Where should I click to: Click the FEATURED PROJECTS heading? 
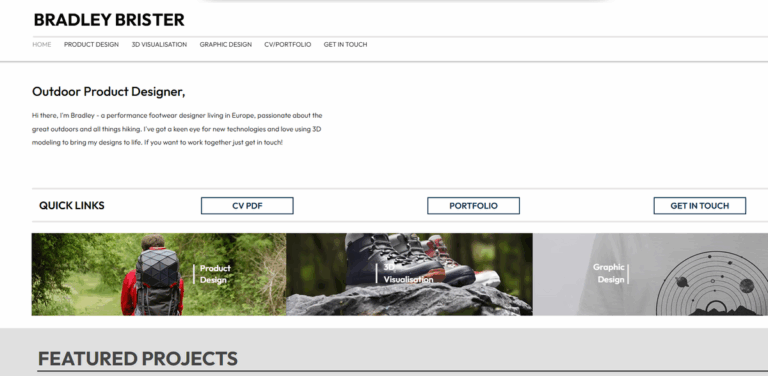[x=138, y=359]
